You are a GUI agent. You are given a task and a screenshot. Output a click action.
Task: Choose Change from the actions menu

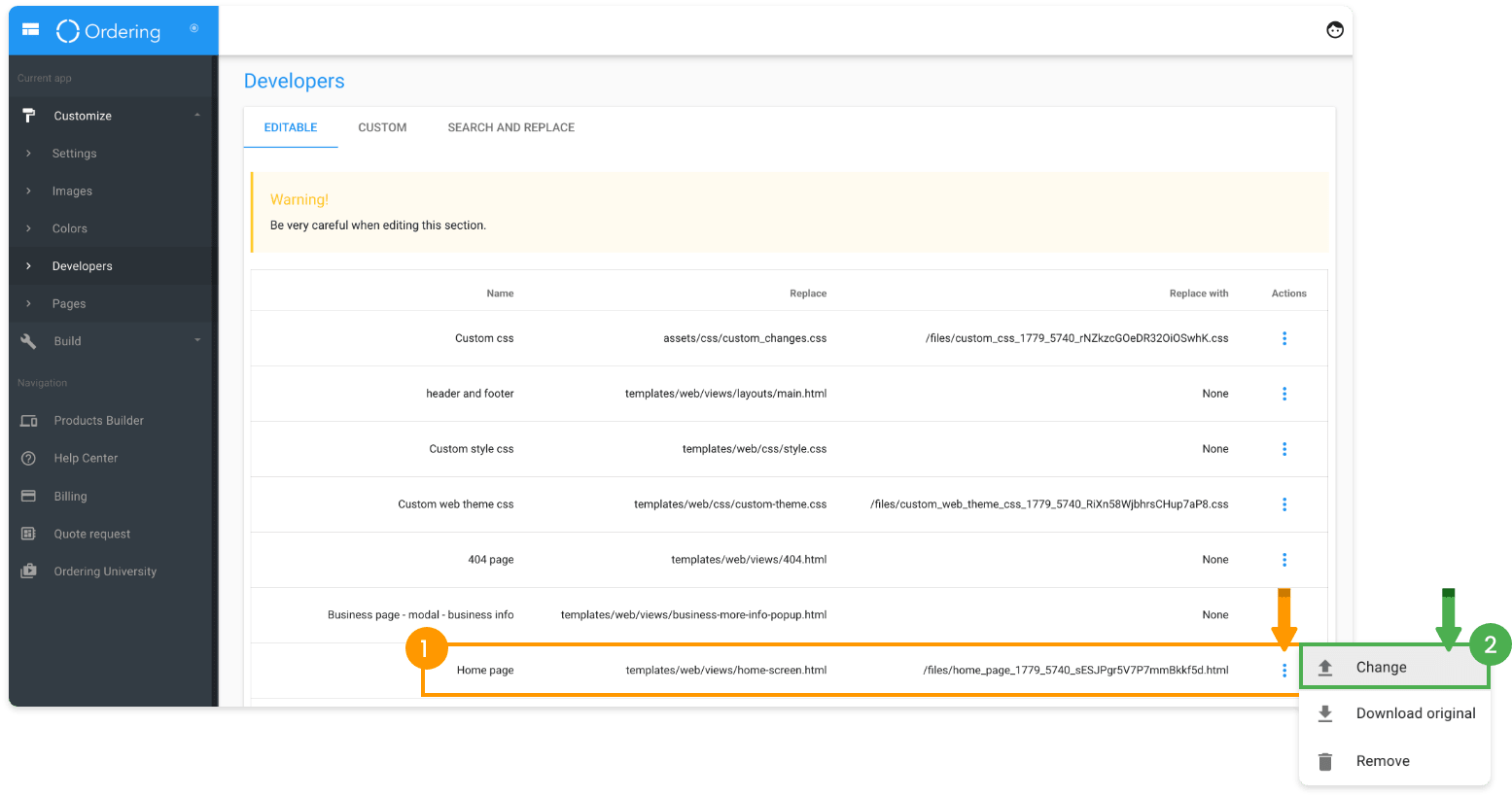point(1394,668)
